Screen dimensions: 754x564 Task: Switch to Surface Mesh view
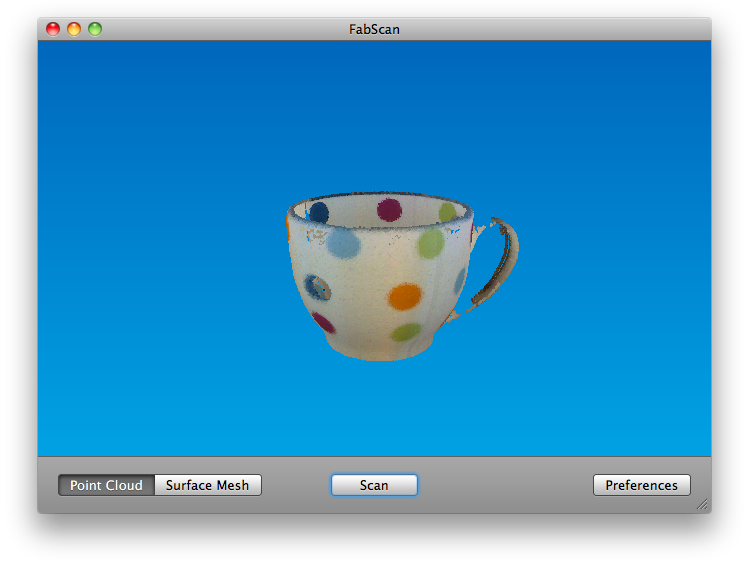click(208, 485)
